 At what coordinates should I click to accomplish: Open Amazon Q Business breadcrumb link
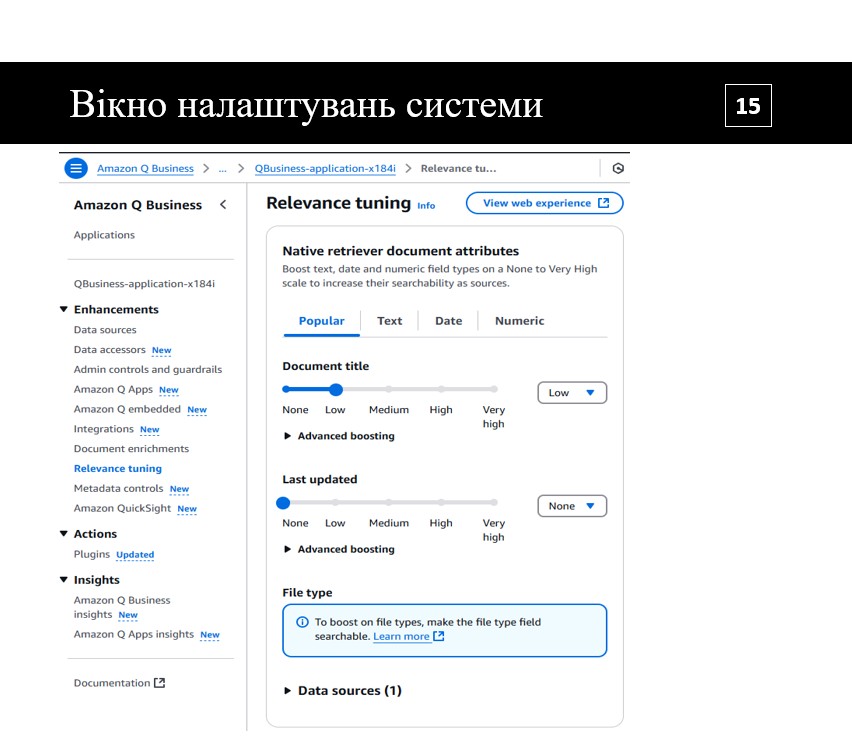click(145, 168)
